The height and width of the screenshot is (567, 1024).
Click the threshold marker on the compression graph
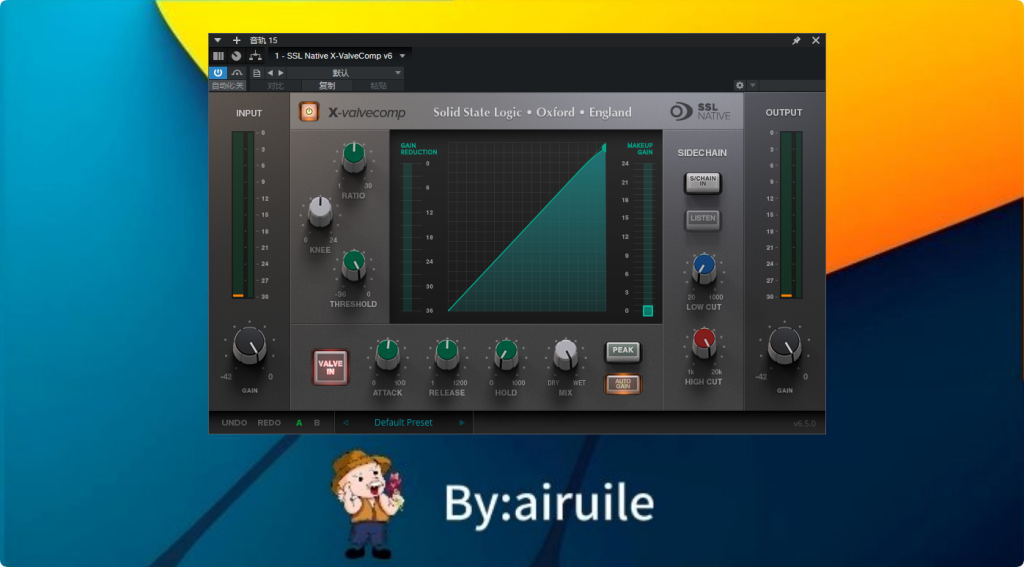click(x=603, y=148)
